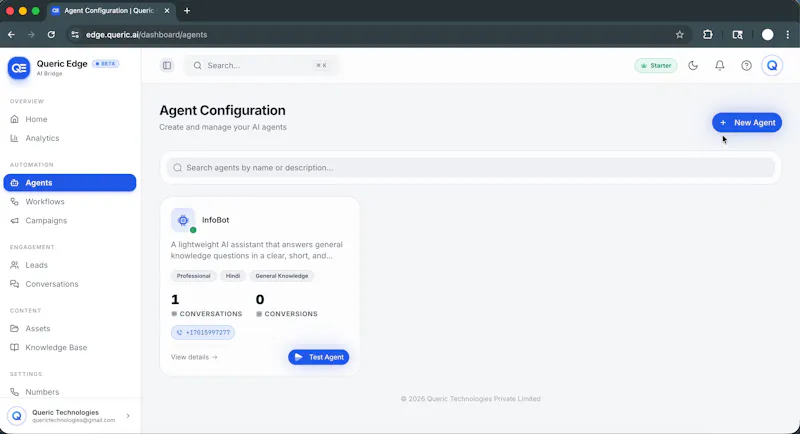The image size is (800, 434).
Task: Click the Assets folder icon
Action: [x=14, y=328]
